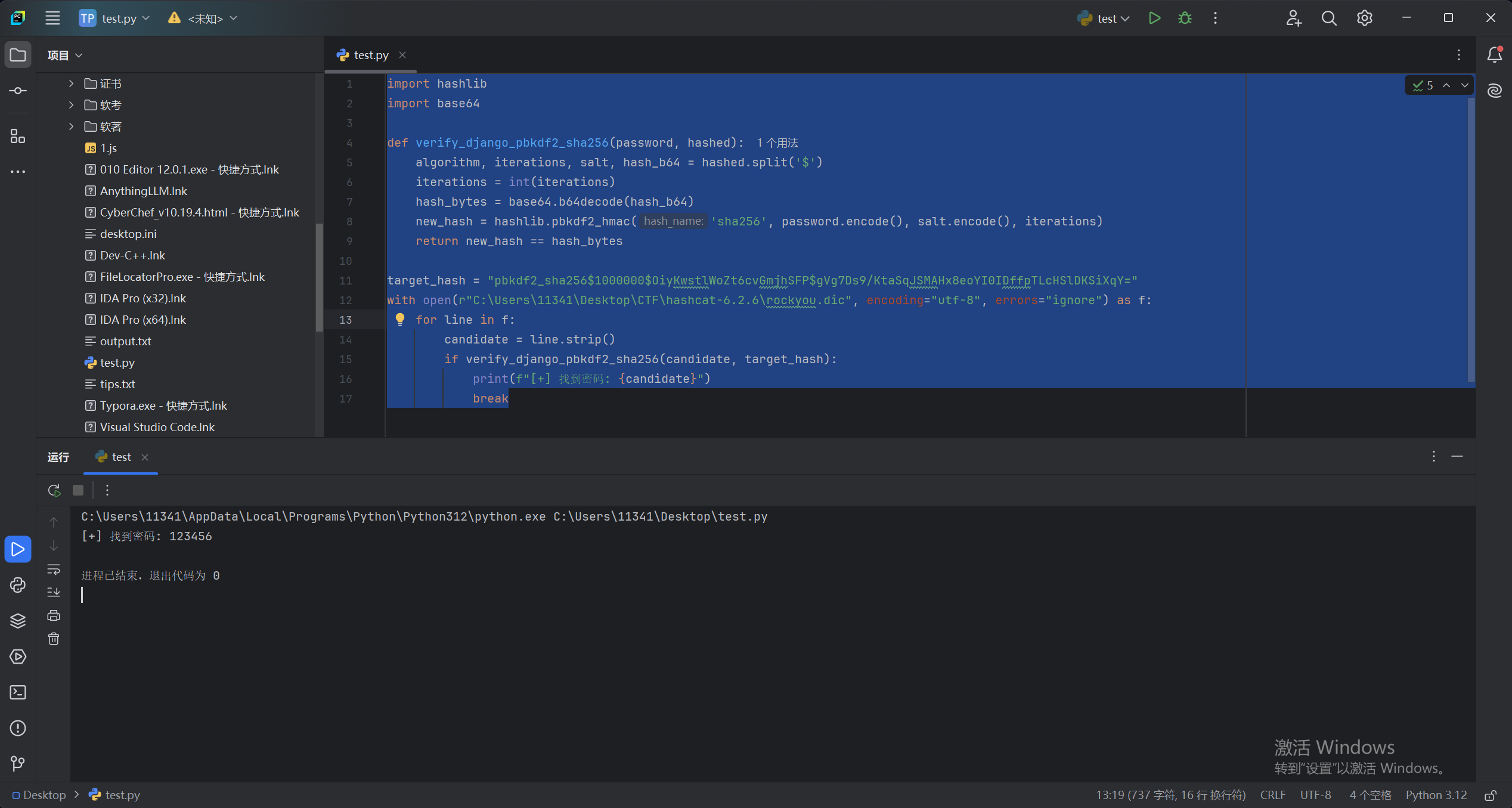Open the Problems tool window
1512x808 pixels.
pos(18,728)
